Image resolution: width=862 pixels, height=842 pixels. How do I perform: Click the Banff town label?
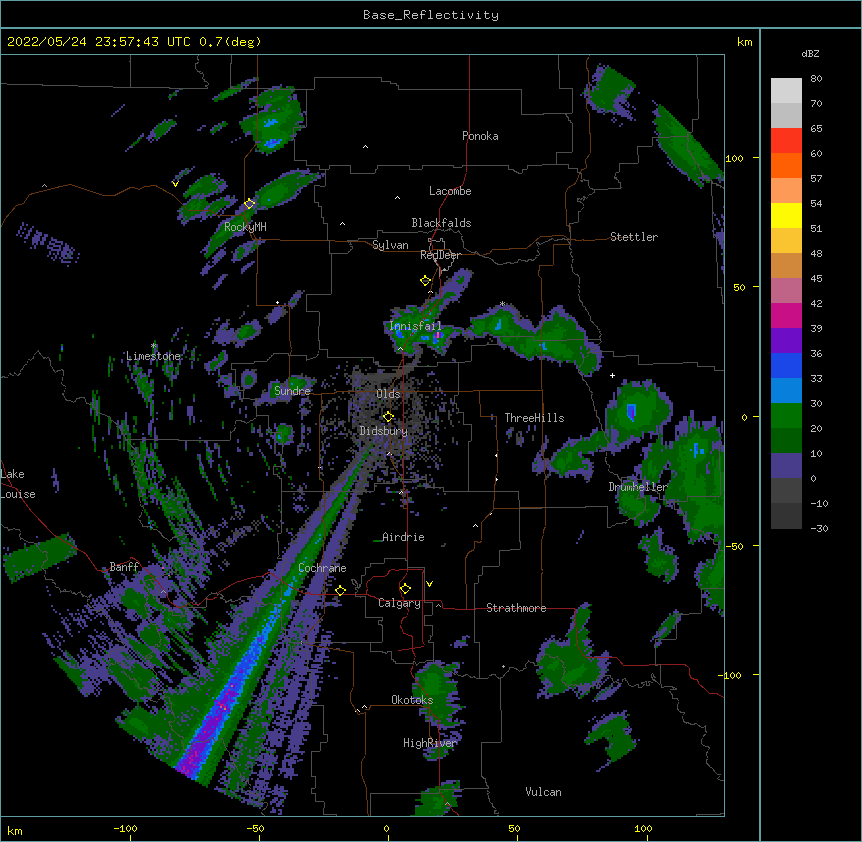124,567
